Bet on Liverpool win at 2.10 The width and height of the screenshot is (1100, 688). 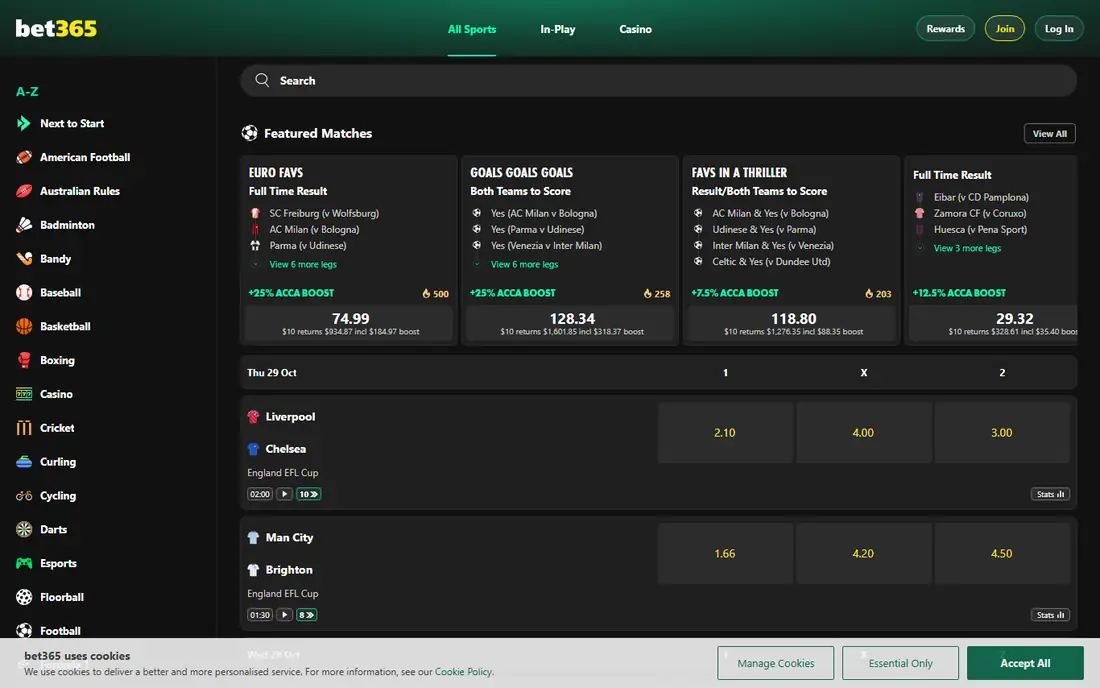[725, 433]
